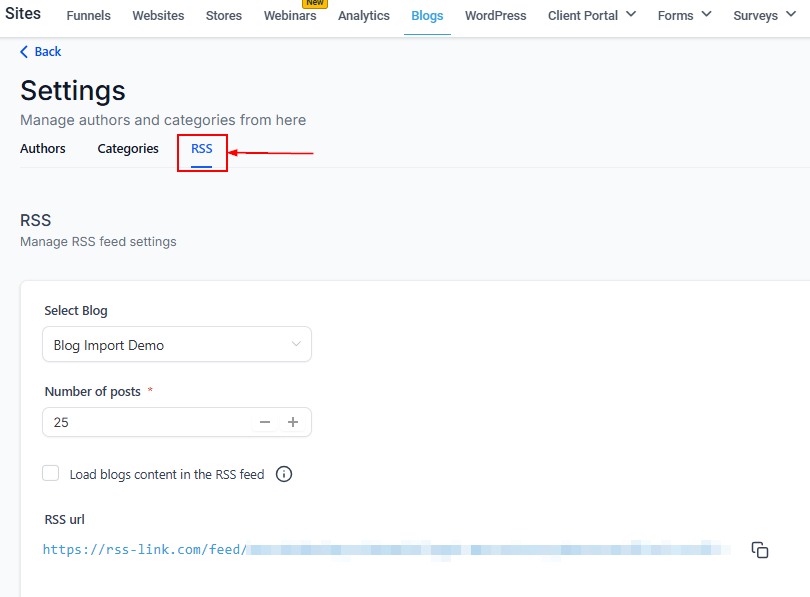Switch to the Authors tab
Viewport: 810px width, 597px height.
pyautogui.click(x=43, y=149)
